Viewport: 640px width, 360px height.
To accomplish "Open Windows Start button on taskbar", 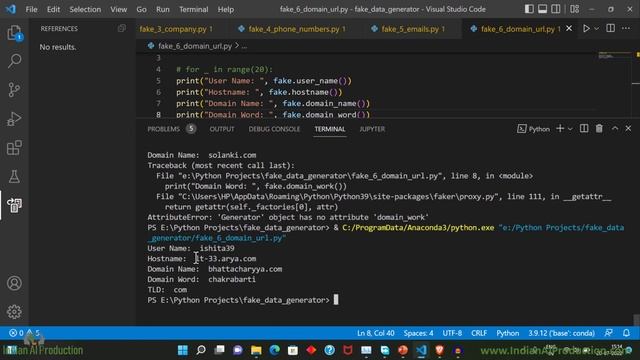I will tap(182, 350).
